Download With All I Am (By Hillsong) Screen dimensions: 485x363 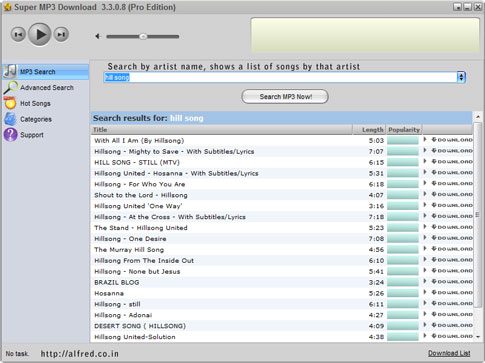coord(452,140)
